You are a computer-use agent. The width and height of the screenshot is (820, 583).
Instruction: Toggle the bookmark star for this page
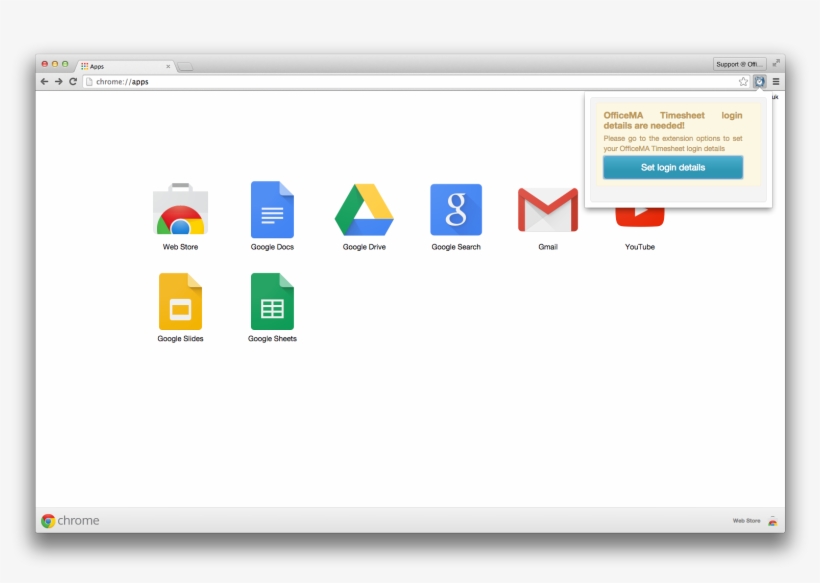click(743, 81)
